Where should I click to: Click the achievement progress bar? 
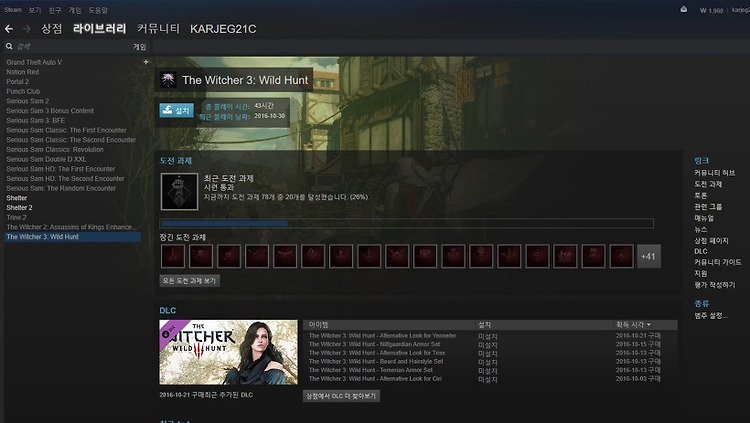407,223
